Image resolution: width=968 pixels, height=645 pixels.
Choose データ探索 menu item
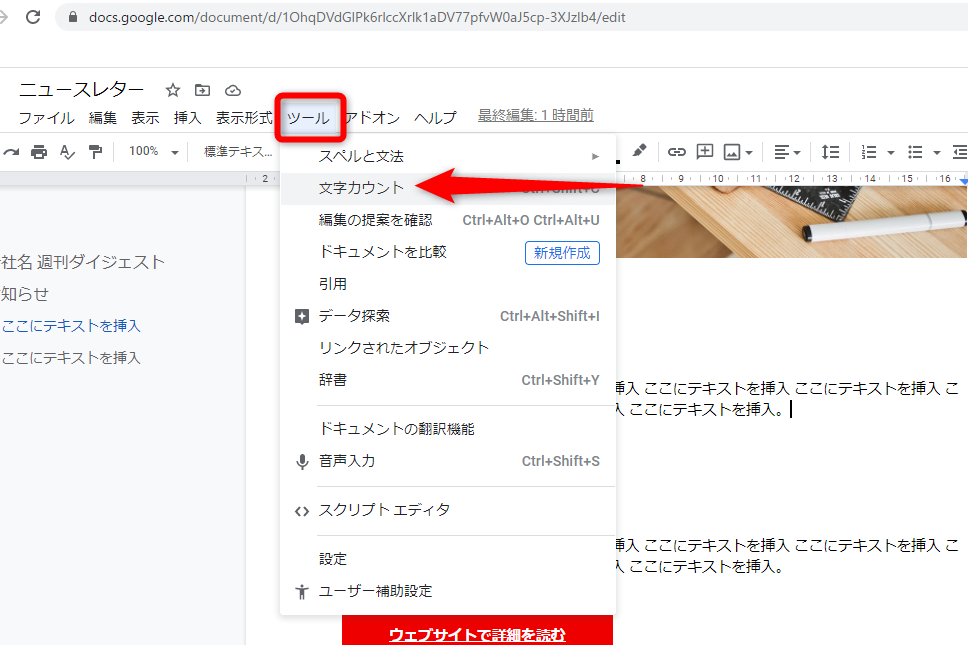[448, 316]
